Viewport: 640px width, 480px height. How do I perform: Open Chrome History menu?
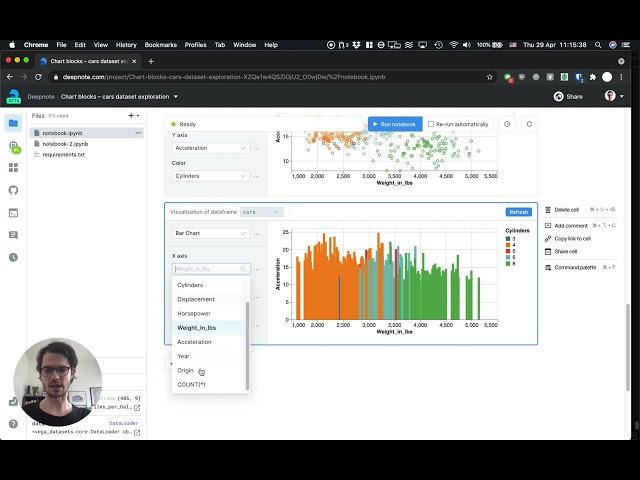pos(126,45)
